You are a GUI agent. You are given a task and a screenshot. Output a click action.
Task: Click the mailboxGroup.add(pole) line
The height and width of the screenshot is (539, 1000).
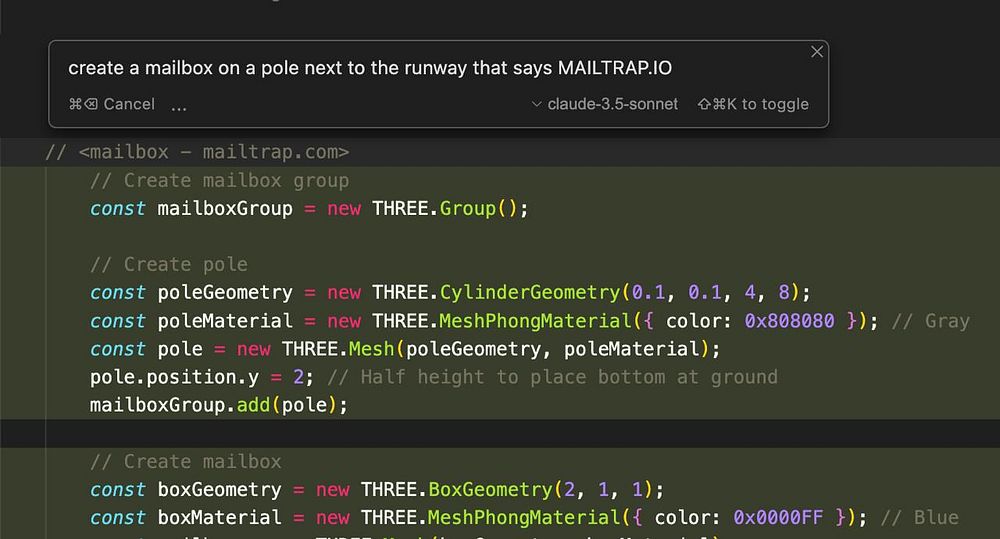tap(219, 405)
